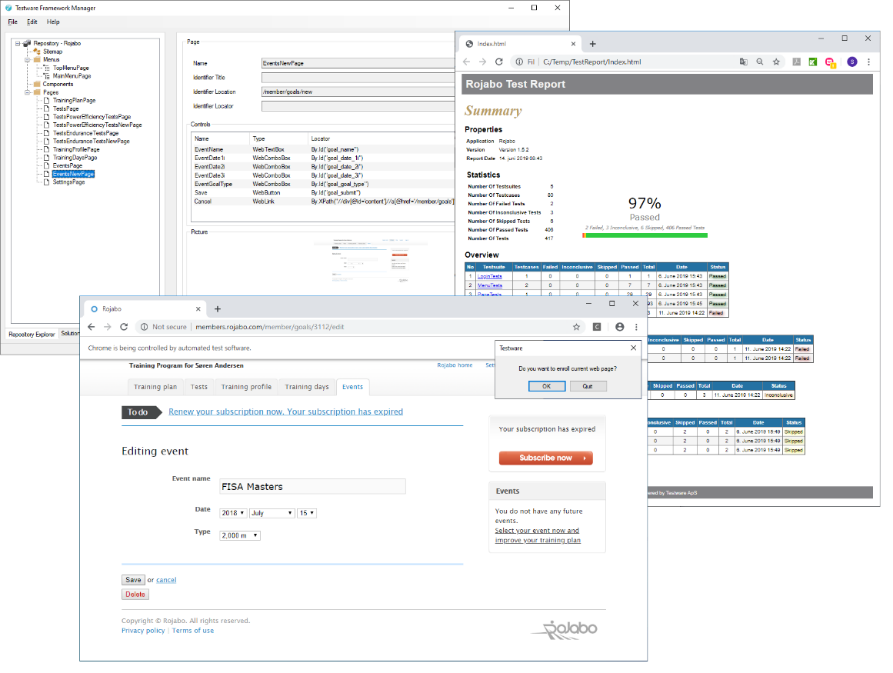Switch to the Training plan tab
This screenshot has height=673, width=893.
155,387
